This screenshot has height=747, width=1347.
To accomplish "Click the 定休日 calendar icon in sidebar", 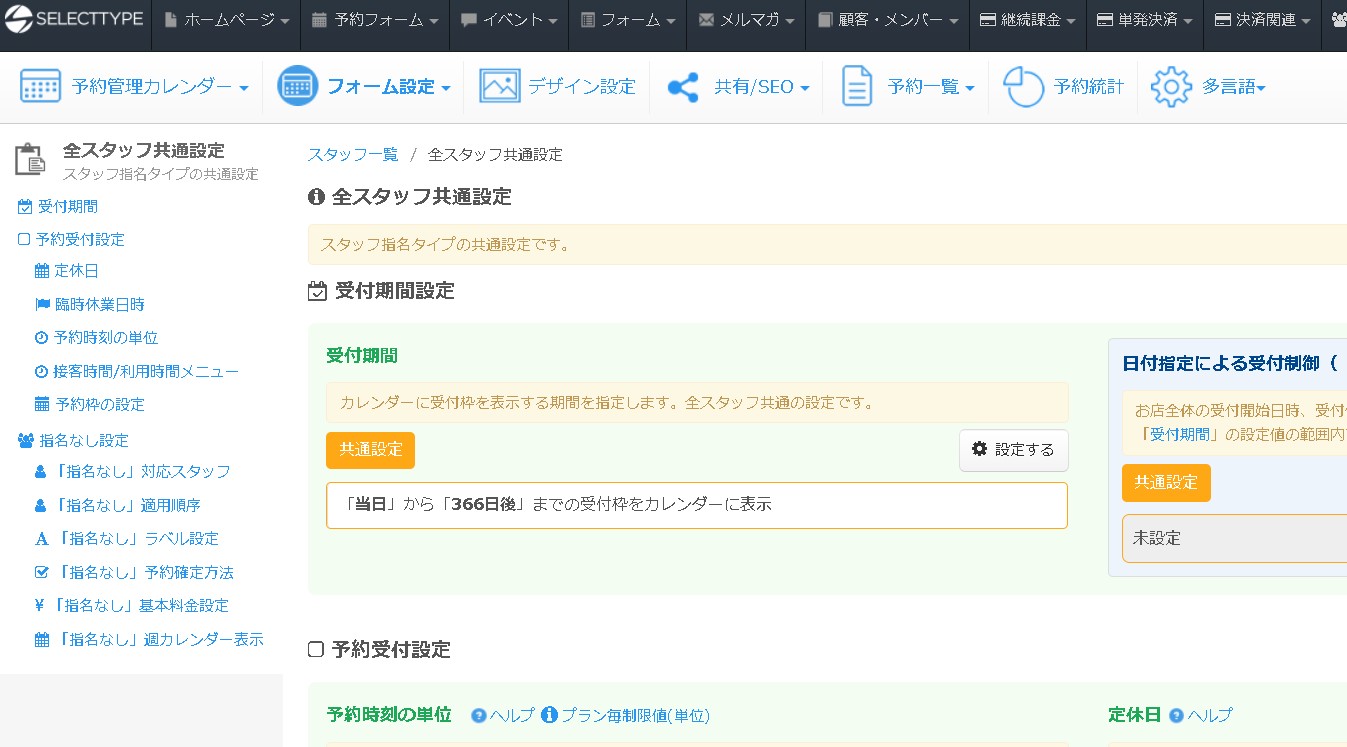I will click(41, 271).
